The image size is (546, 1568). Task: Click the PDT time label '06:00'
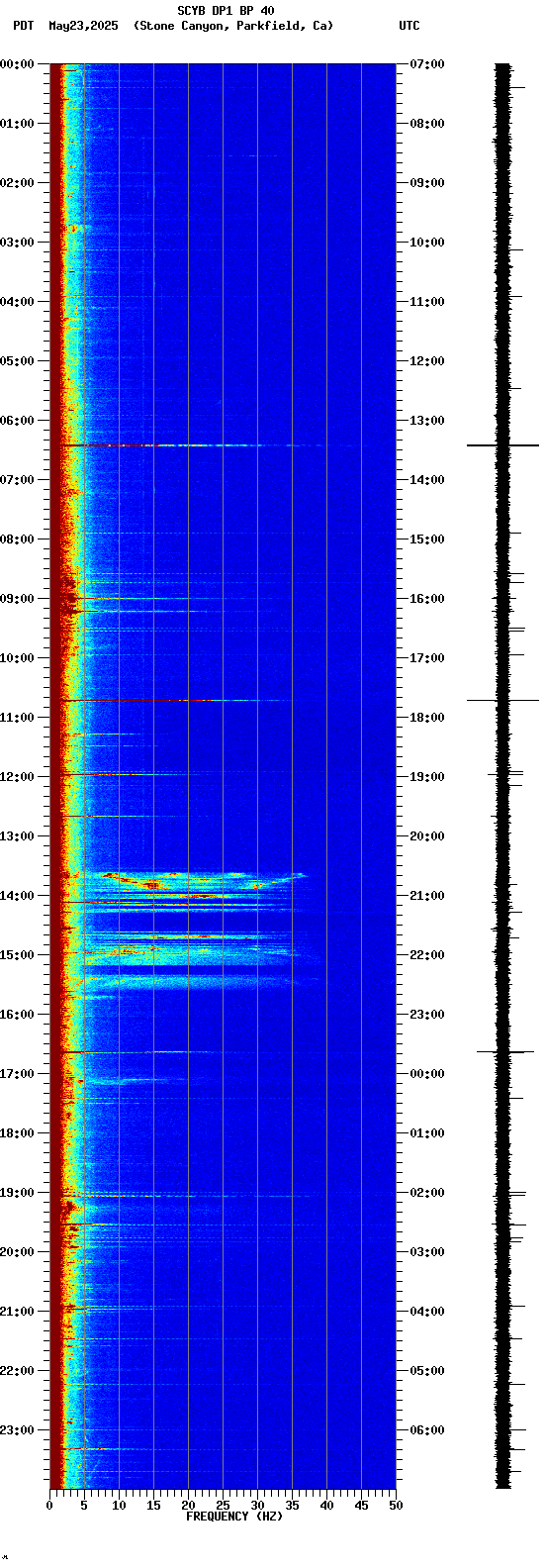tap(17, 421)
